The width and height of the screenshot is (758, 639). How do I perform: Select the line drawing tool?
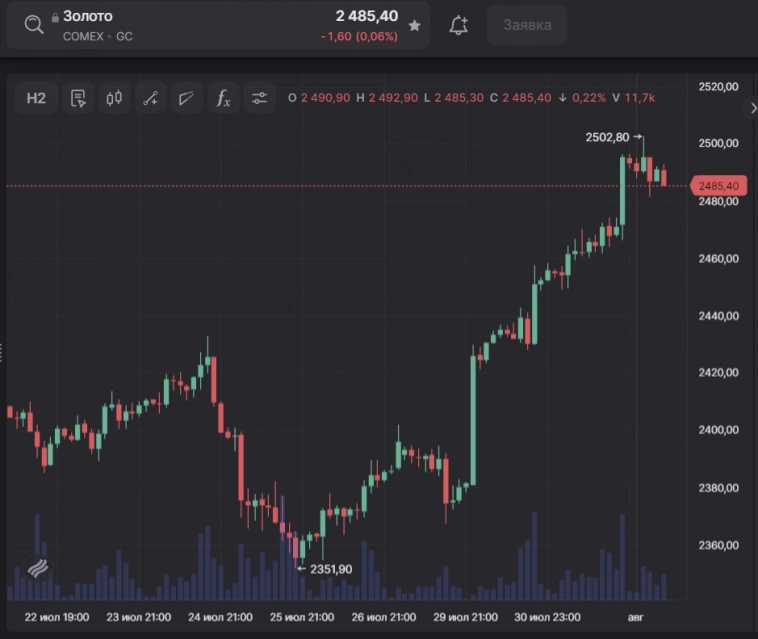[150, 98]
